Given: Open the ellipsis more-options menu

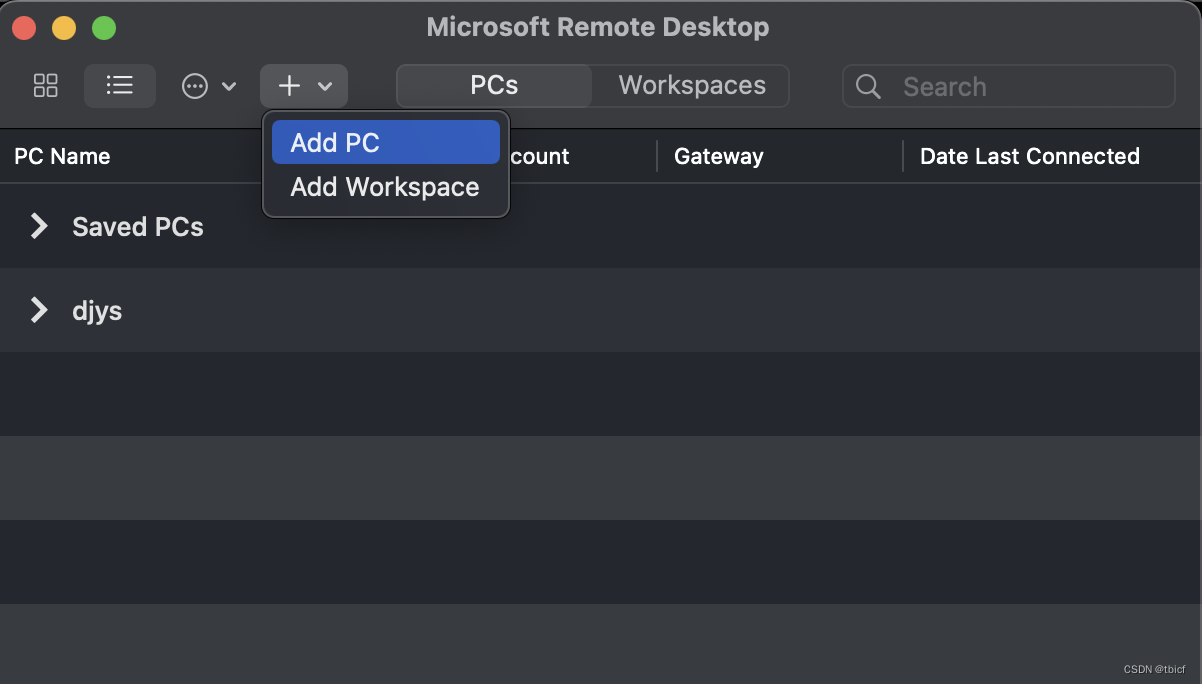Looking at the screenshot, I should (209, 86).
